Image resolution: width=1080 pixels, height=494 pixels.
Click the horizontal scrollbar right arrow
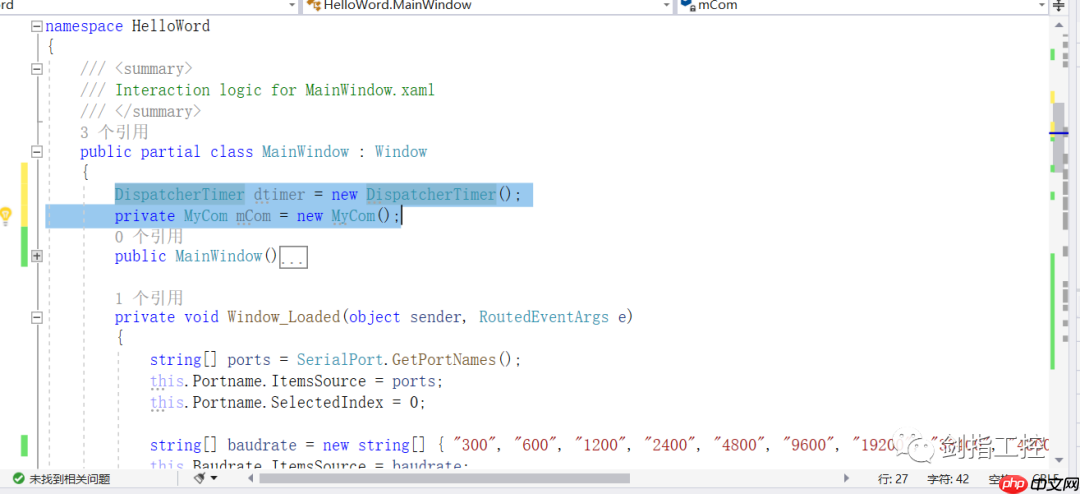pyautogui.click(x=847, y=478)
